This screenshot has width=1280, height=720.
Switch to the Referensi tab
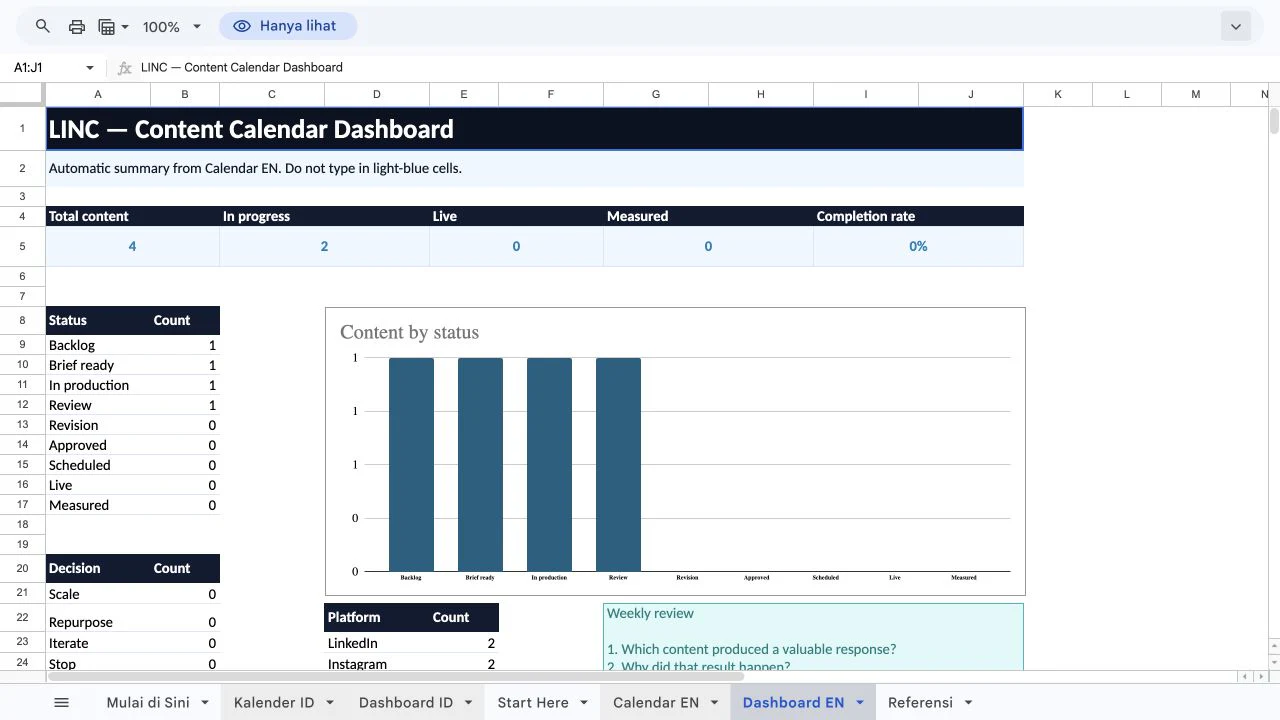coord(920,703)
